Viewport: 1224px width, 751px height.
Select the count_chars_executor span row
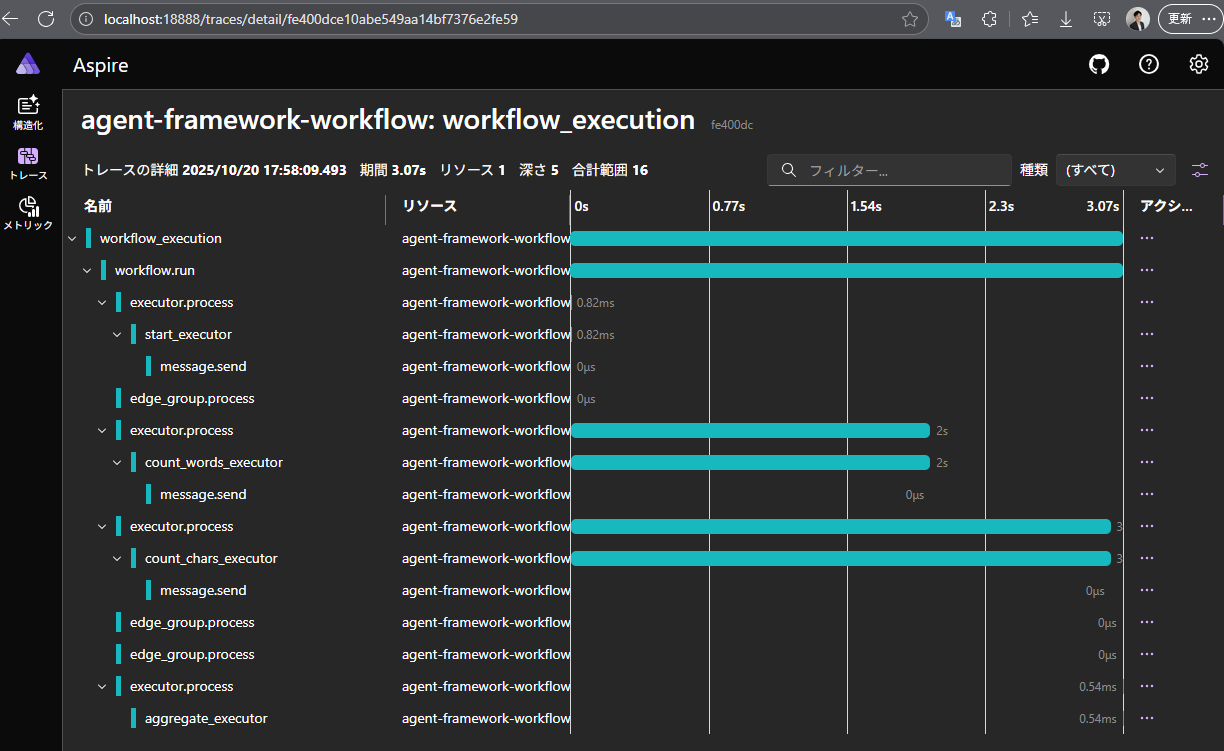coord(211,559)
